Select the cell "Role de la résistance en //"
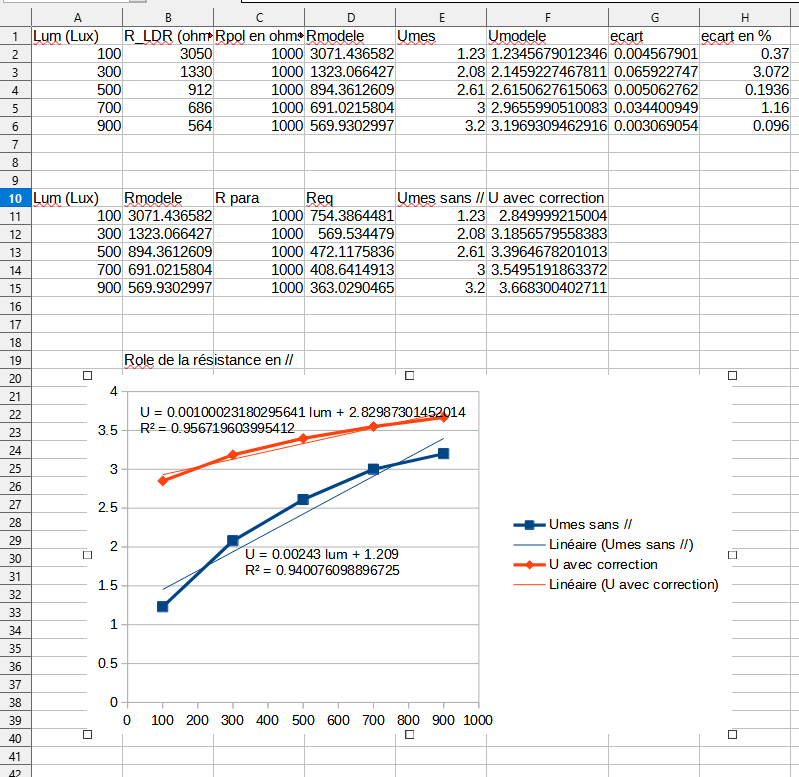 pyautogui.click(x=213, y=360)
